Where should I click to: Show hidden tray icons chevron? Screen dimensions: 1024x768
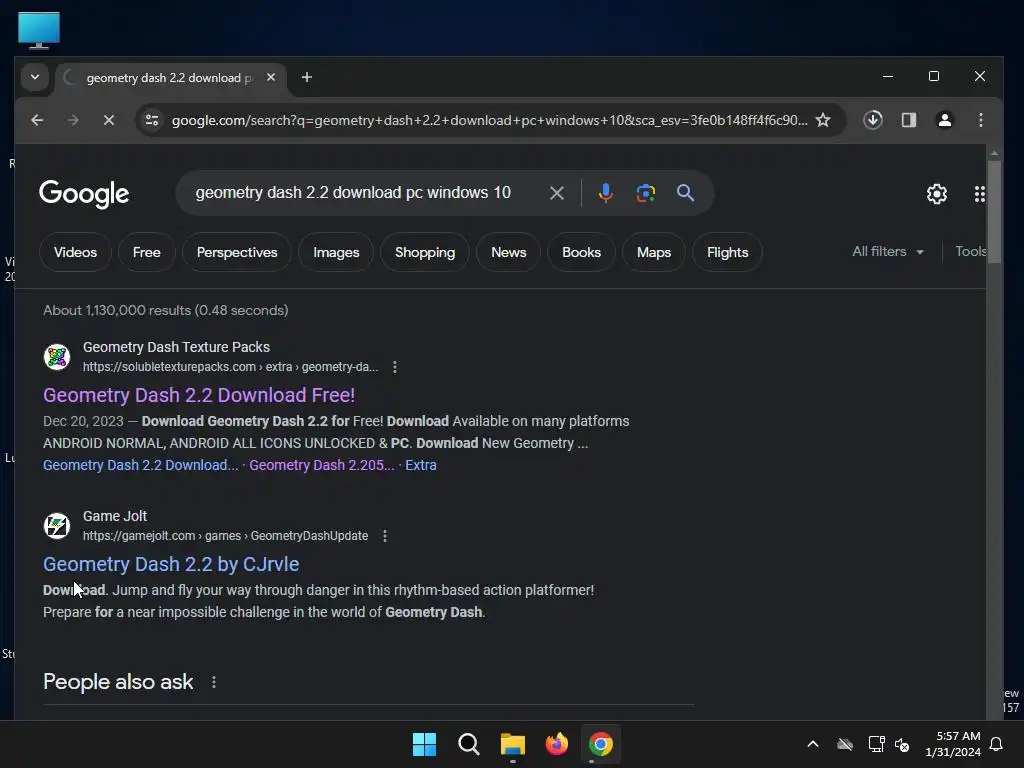(x=812, y=744)
